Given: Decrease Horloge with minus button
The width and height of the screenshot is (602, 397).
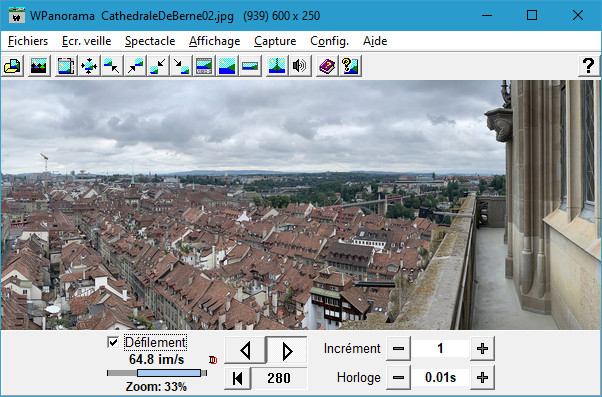Looking at the screenshot, I should click(x=398, y=378).
